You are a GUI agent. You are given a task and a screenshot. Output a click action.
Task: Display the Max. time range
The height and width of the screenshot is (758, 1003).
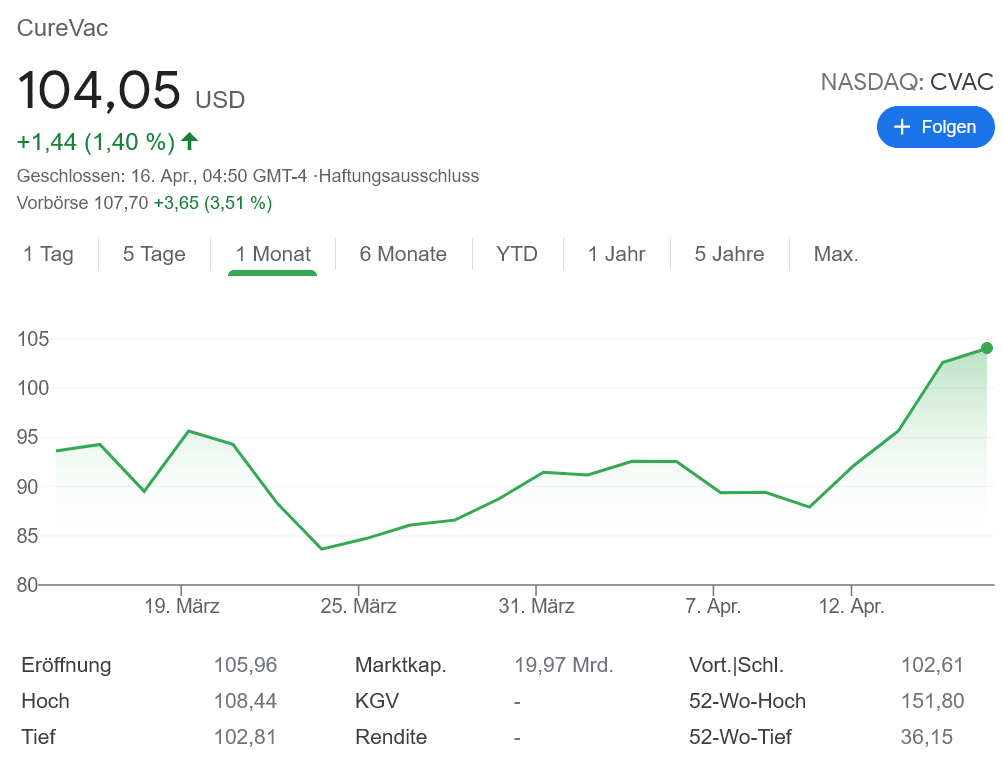pos(836,254)
